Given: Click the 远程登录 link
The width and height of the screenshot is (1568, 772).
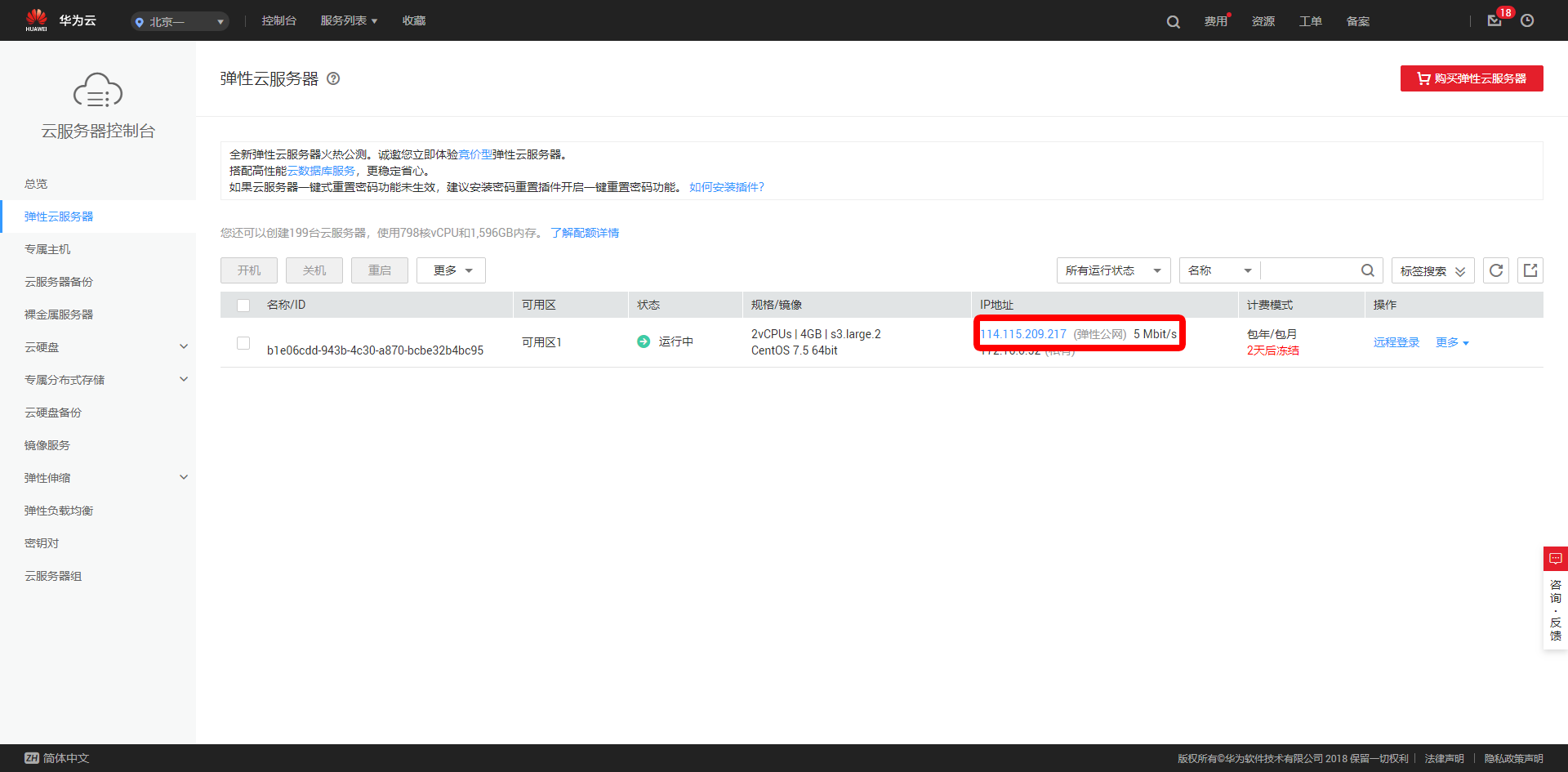Looking at the screenshot, I should tap(1396, 342).
